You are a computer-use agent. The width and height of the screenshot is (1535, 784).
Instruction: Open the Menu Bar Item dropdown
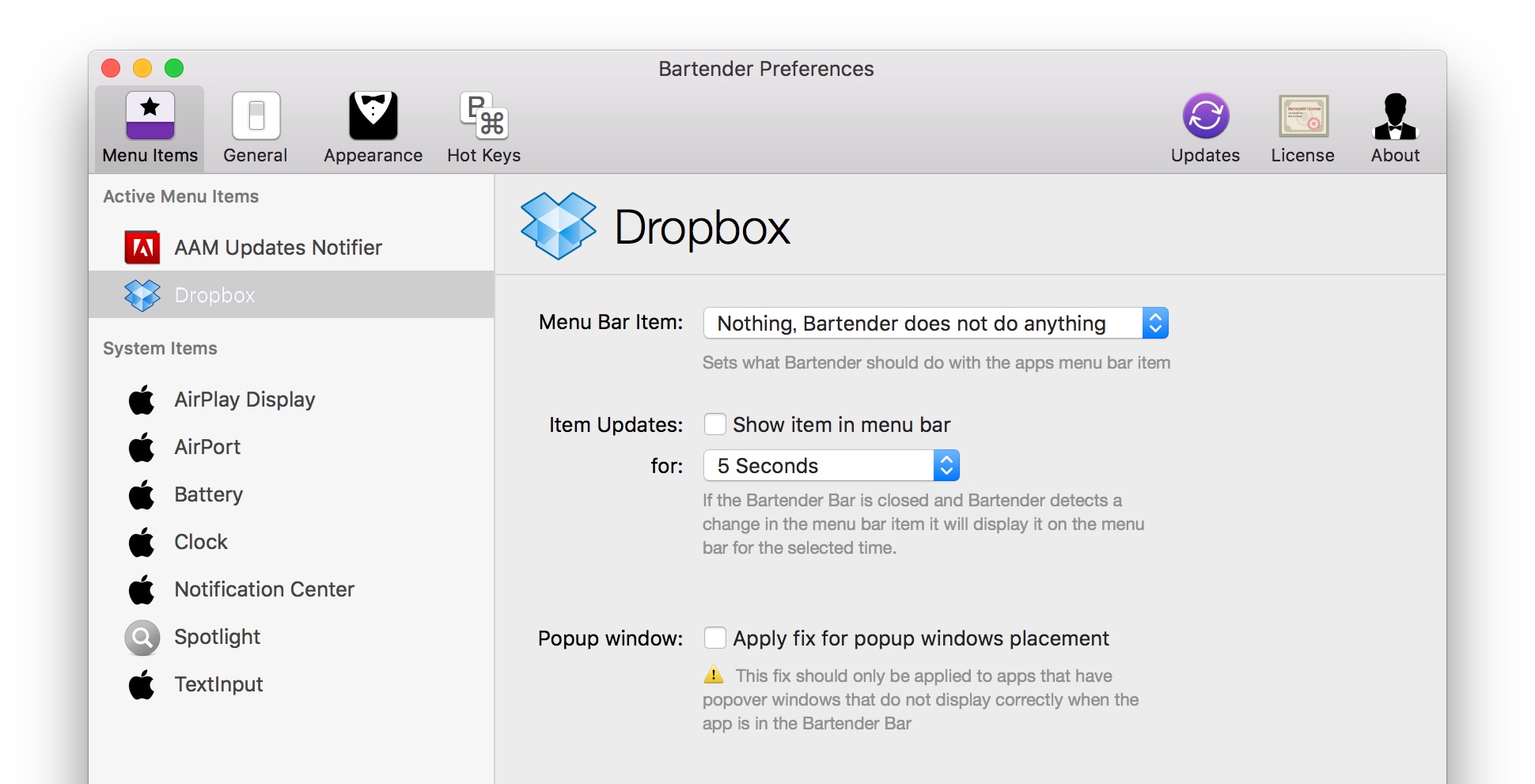tap(935, 323)
